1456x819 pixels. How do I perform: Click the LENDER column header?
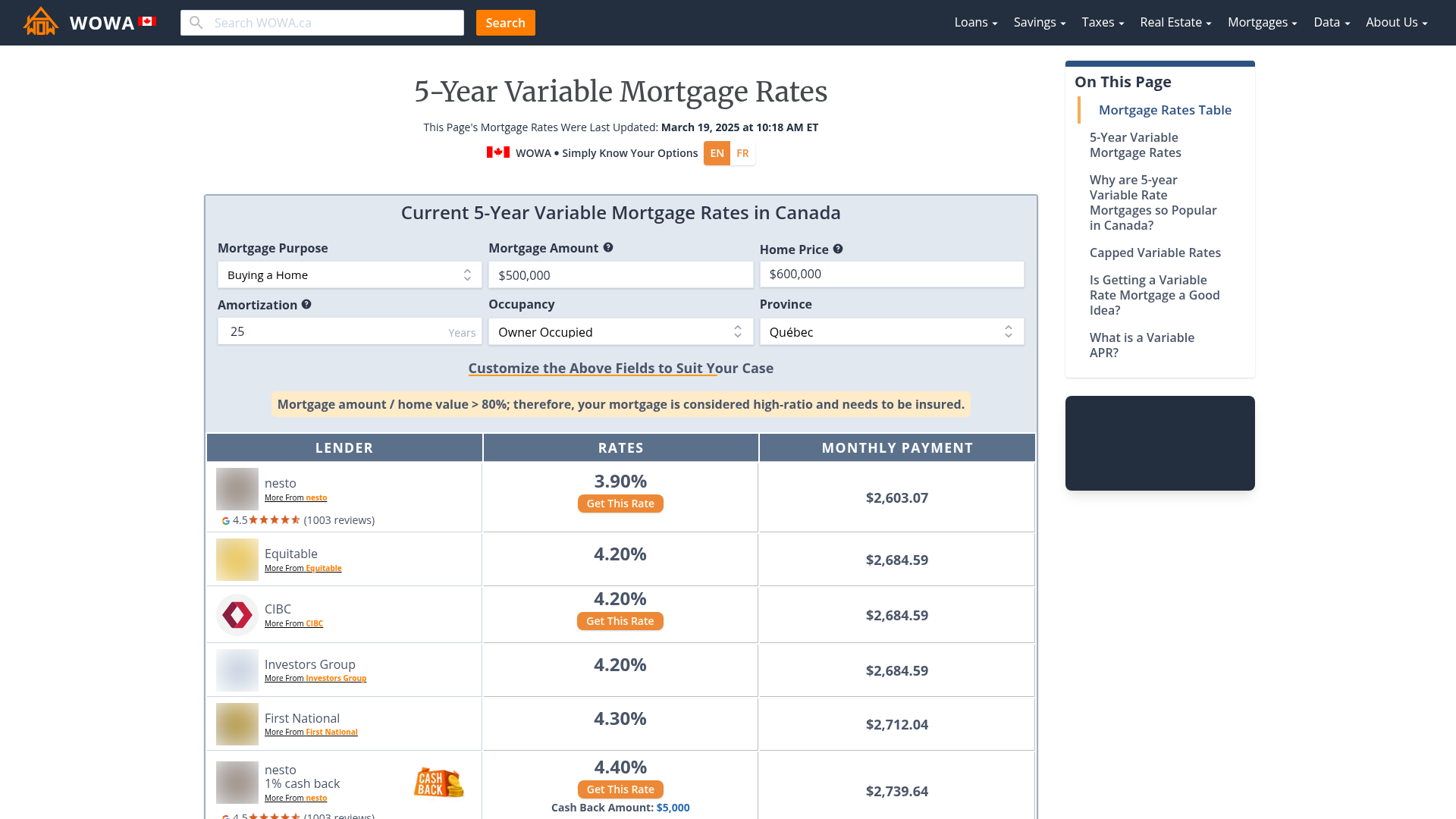(344, 447)
